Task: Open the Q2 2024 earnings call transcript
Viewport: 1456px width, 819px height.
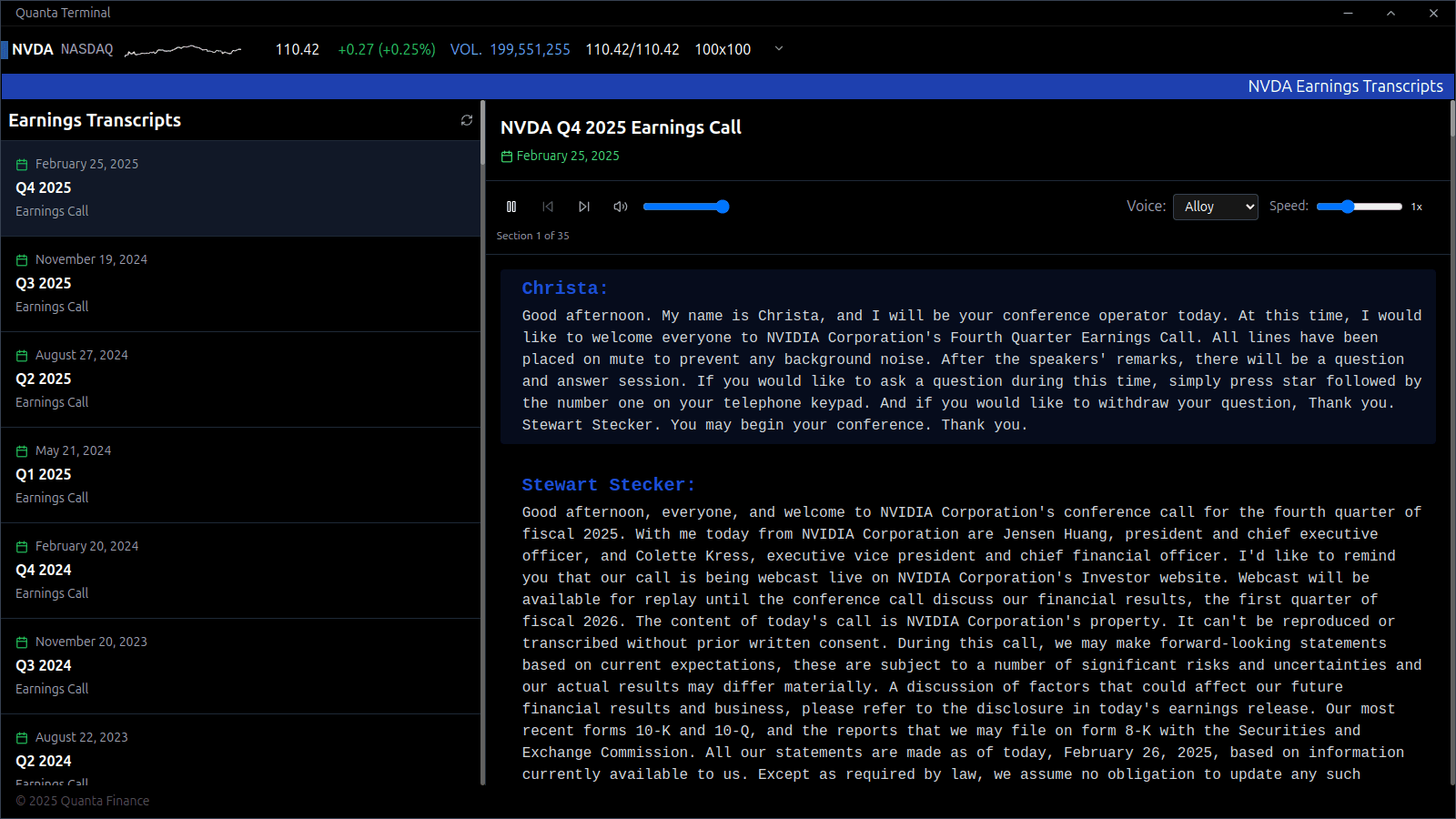Action: pos(240,750)
